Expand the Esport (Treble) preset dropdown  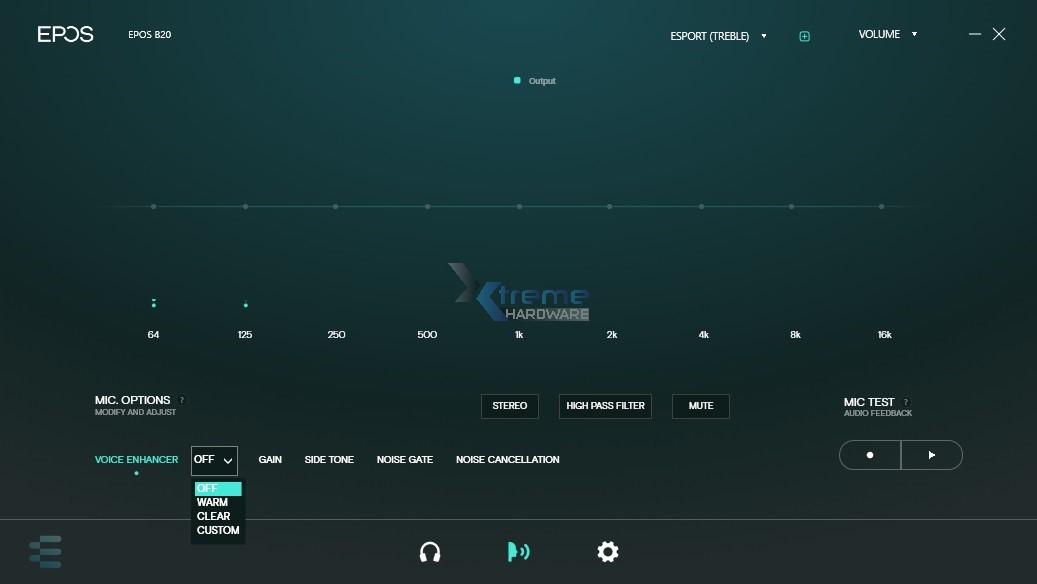point(719,36)
